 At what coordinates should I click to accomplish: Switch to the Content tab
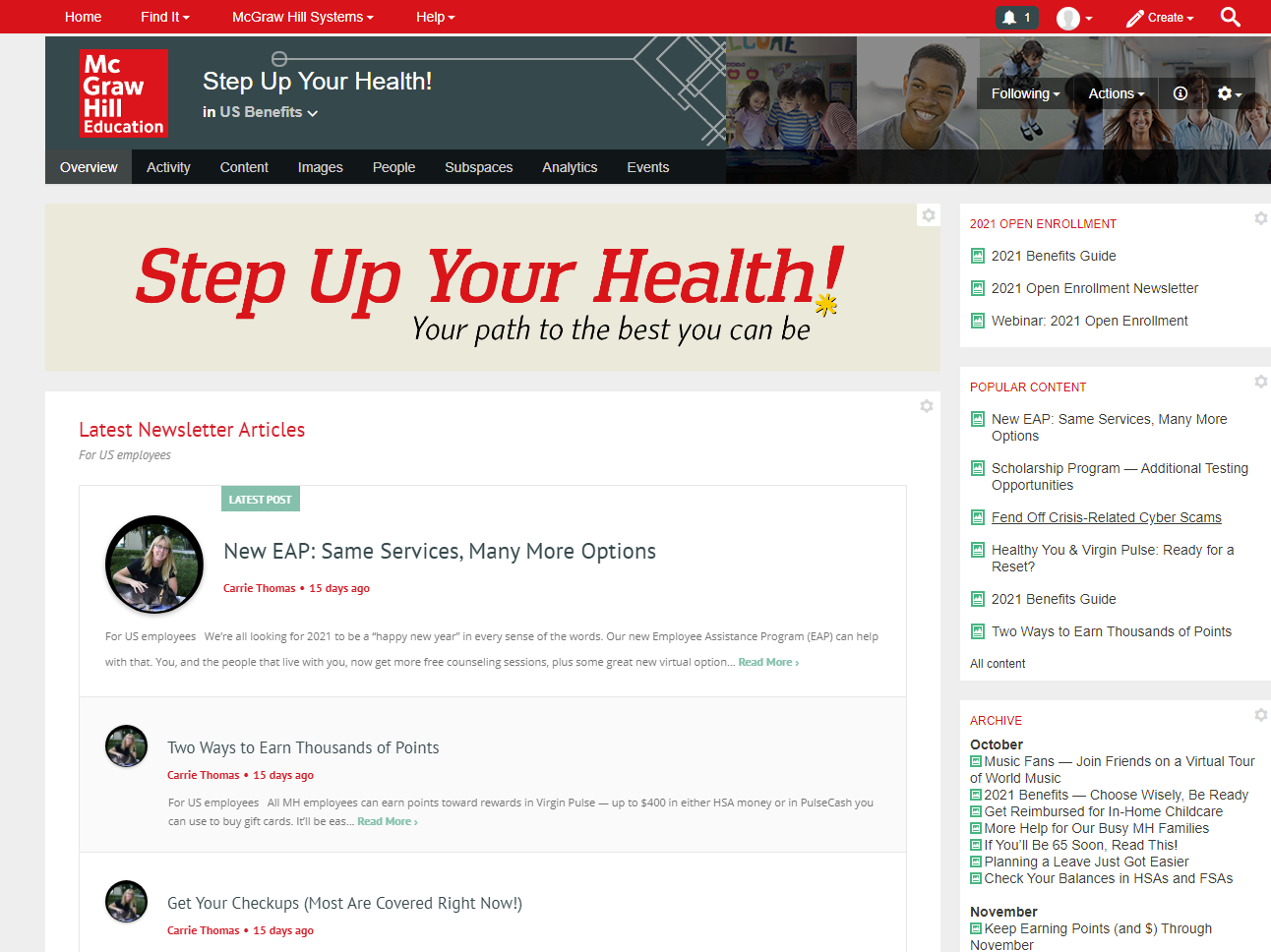tap(244, 167)
